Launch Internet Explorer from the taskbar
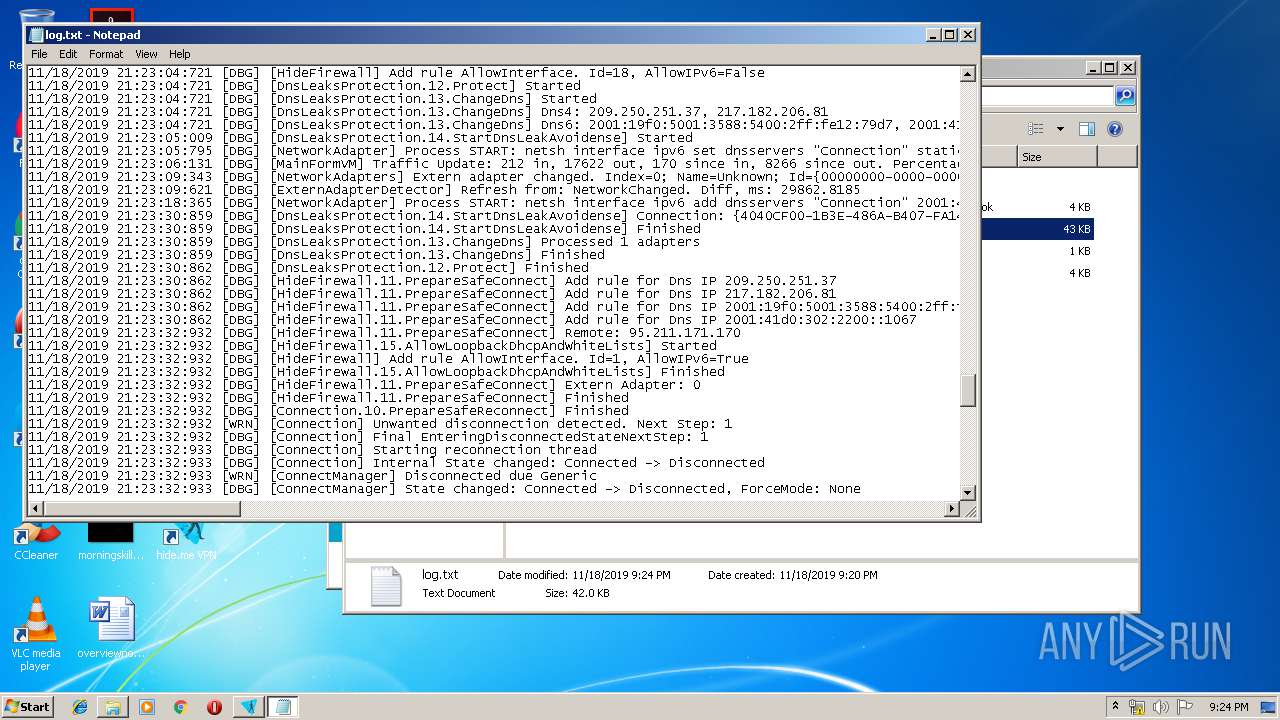The height and width of the screenshot is (720, 1280). click(80, 707)
